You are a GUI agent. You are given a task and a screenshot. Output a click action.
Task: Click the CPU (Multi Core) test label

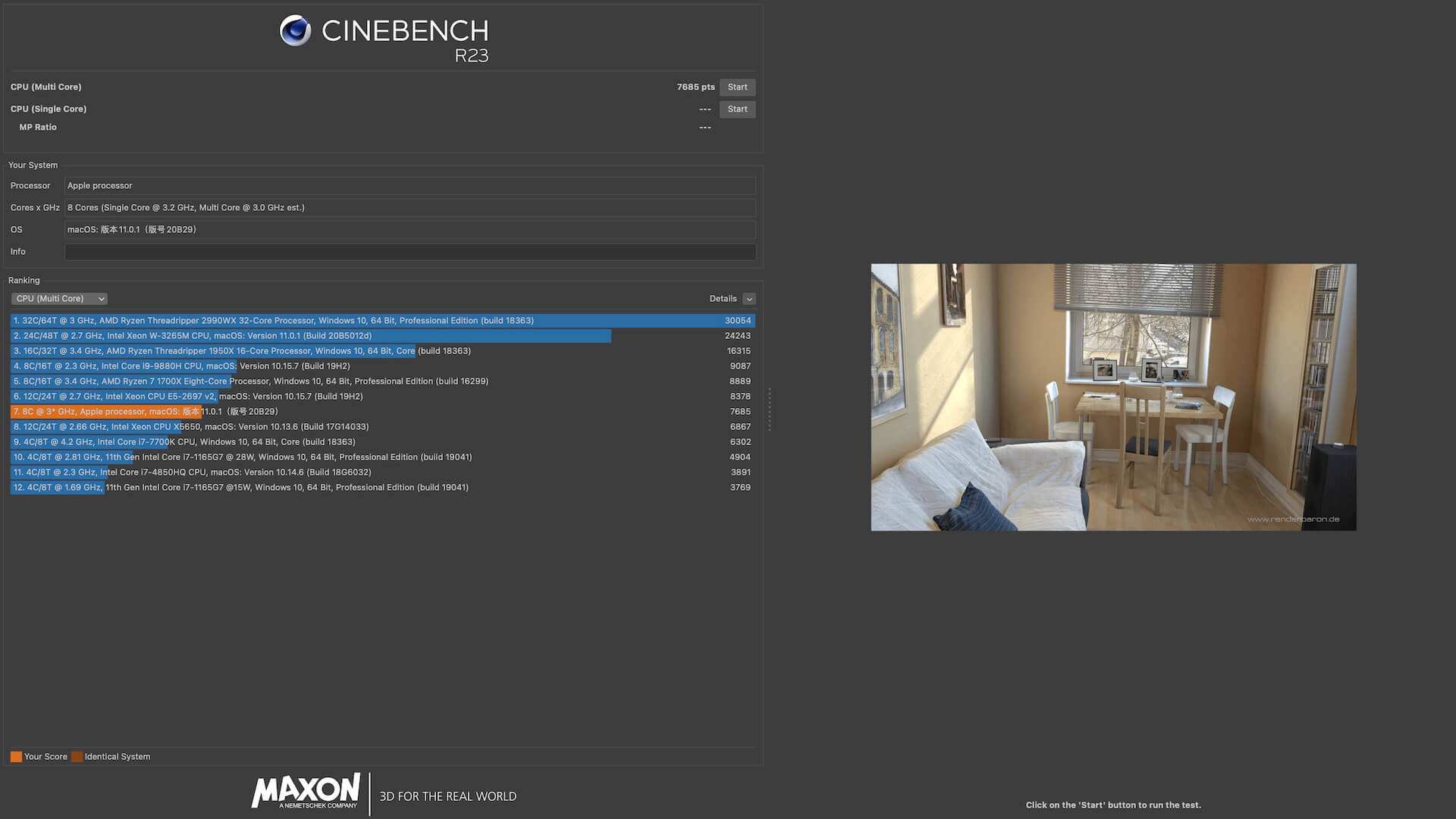click(46, 87)
